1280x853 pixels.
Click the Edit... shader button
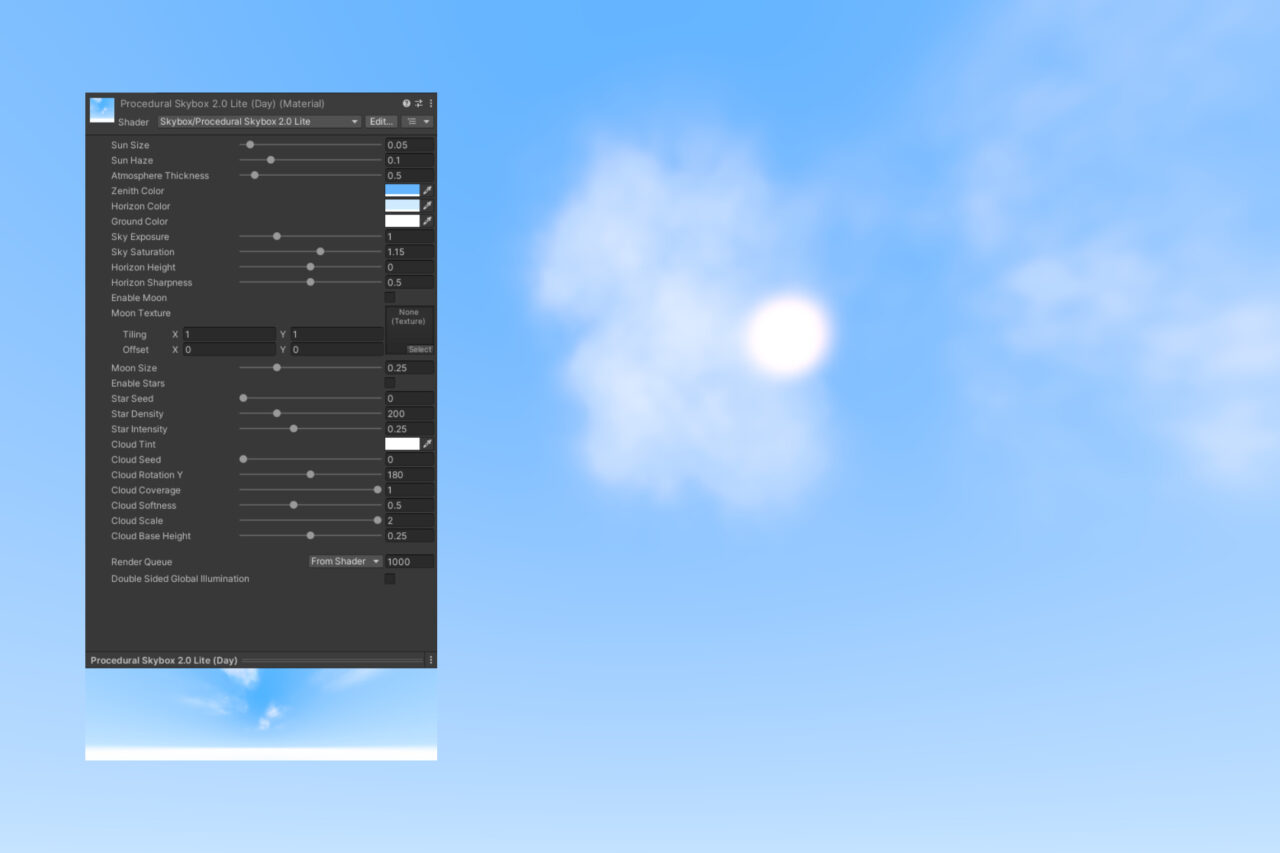(381, 121)
